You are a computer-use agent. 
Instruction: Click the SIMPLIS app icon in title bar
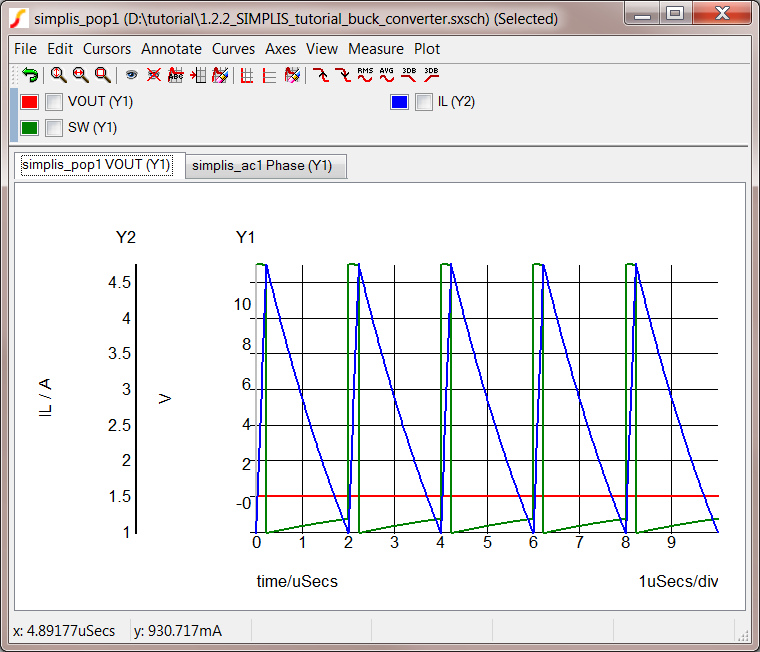click(x=19, y=18)
